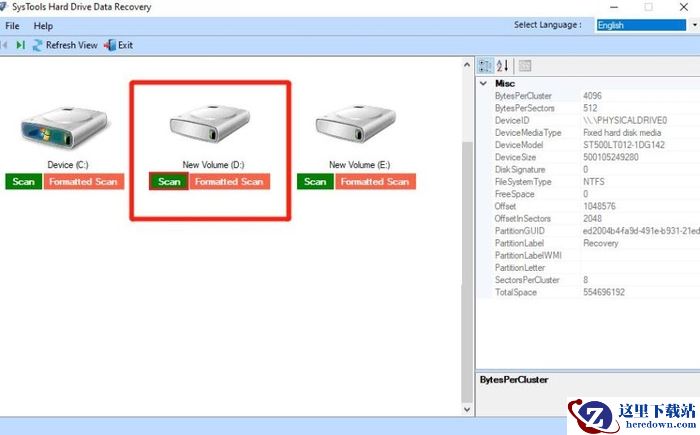Click Scan for New Volume (E:)

(x=315, y=182)
